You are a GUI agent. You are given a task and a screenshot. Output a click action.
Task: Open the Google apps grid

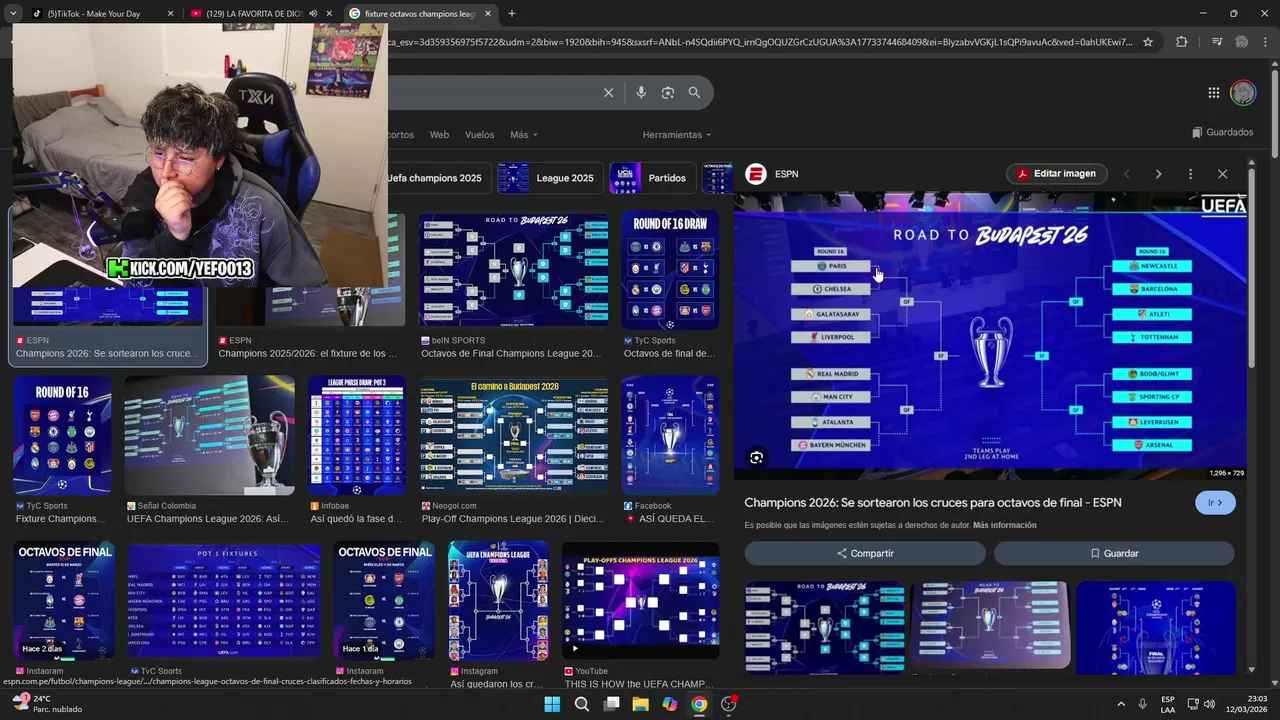(1213, 93)
